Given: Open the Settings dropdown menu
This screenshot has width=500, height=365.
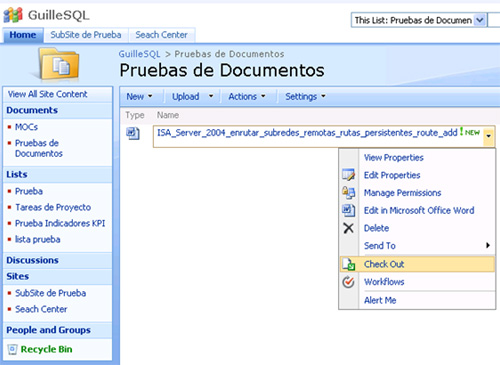Looking at the screenshot, I should [305, 96].
